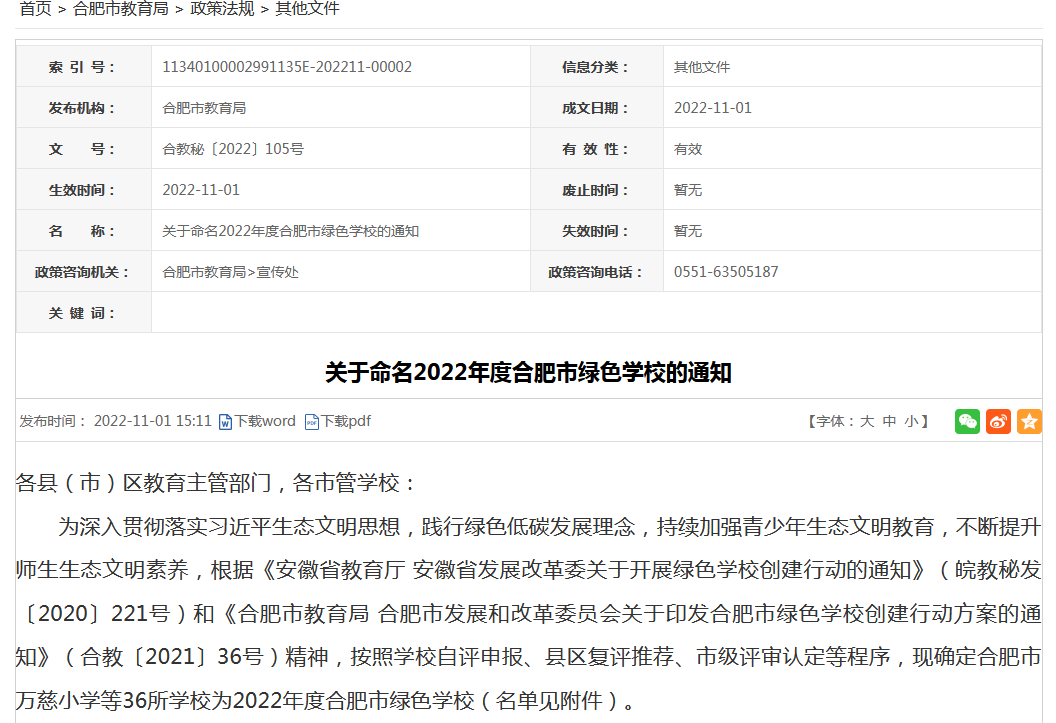The height and width of the screenshot is (723, 1056).
Task: Select document number 合教秘〔2022〕105号
Action: [x=233, y=149]
